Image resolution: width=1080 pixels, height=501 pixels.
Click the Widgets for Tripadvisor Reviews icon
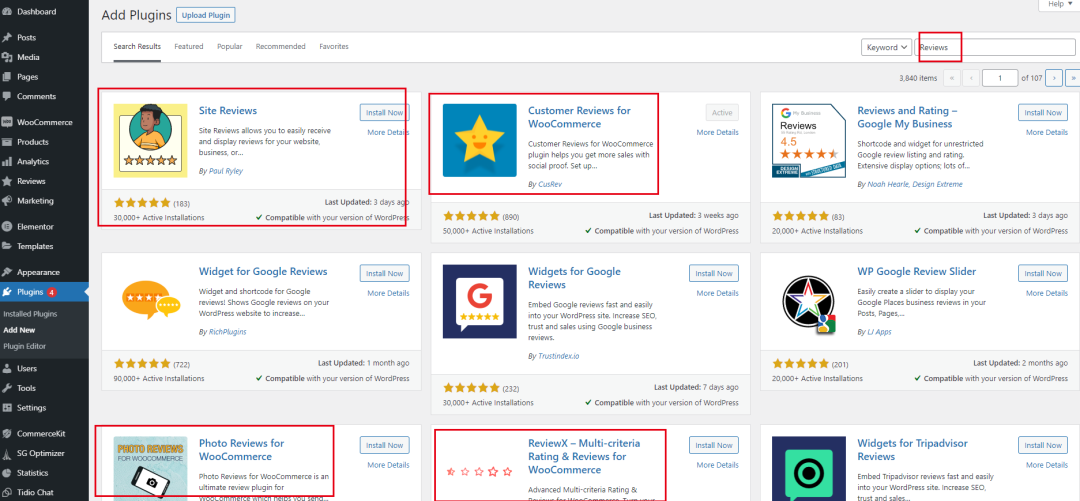point(809,466)
